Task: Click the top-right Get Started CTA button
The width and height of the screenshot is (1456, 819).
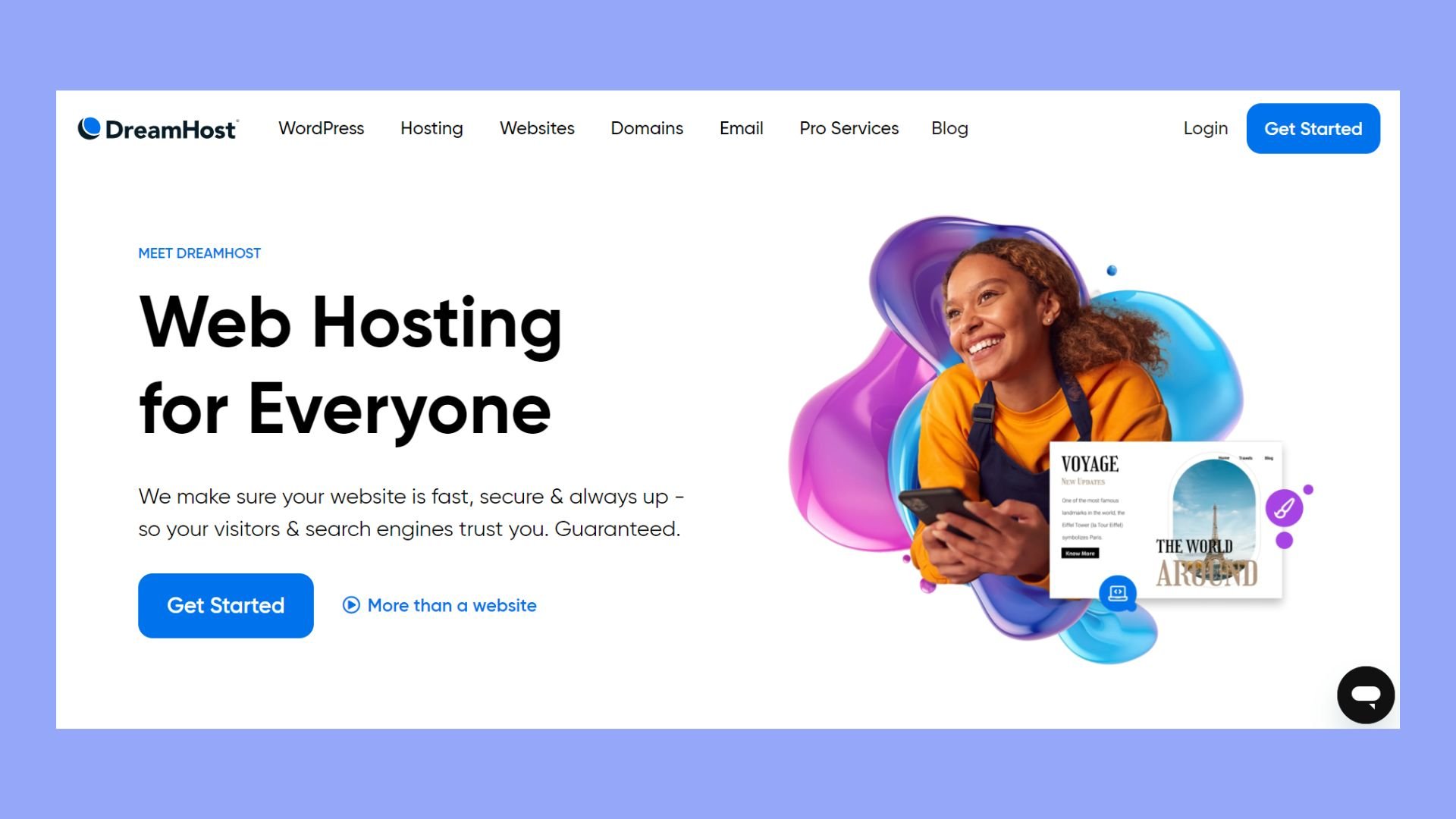Action: (1313, 128)
